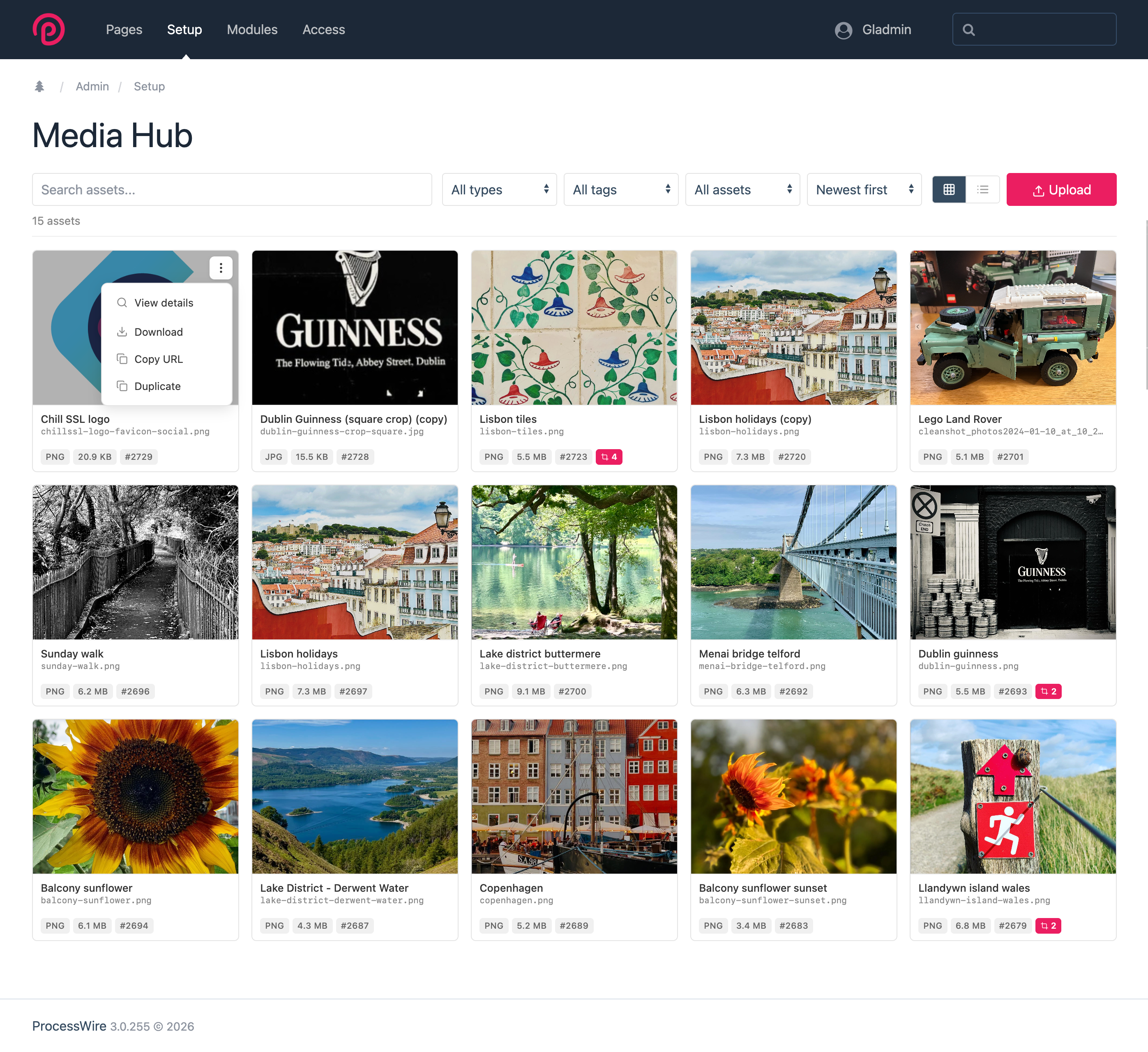Screen dimensions: 1148x1052
Task: Expand the All tags filter
Action: [621, 190]
